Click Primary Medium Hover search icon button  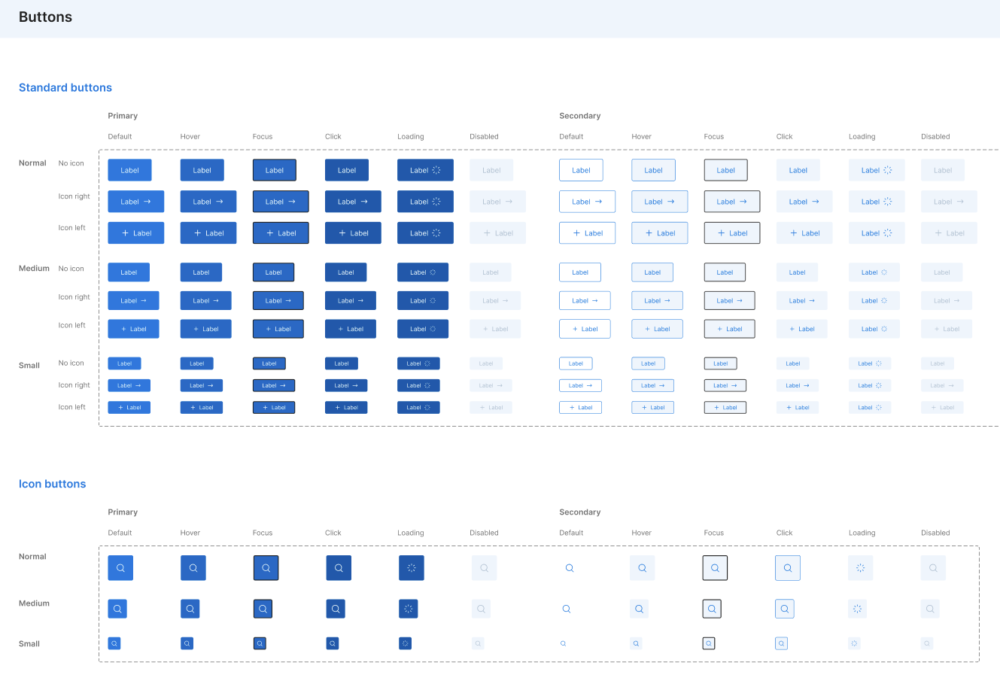pyautogui.click(x=190, y=608)
